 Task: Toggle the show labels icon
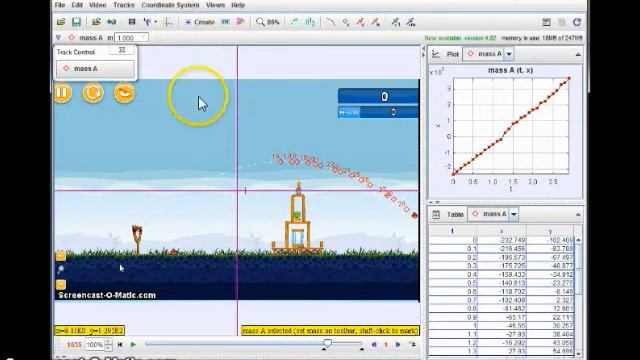click(310, 22)
